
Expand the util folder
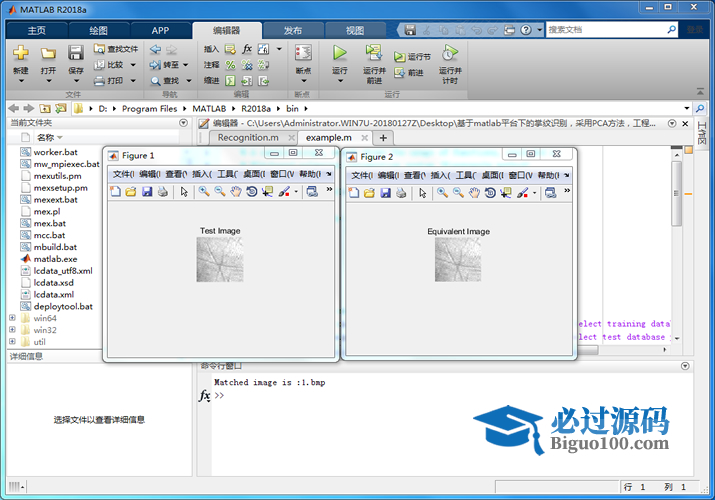click(12, 341)
